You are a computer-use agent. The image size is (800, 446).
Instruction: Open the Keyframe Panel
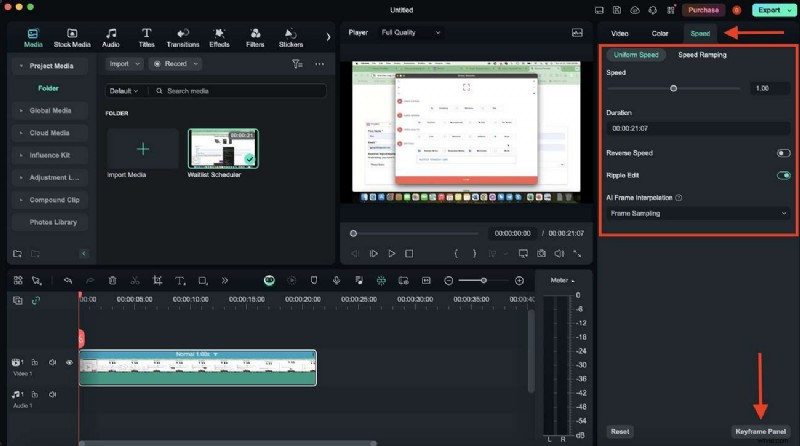tap(760, 432)
